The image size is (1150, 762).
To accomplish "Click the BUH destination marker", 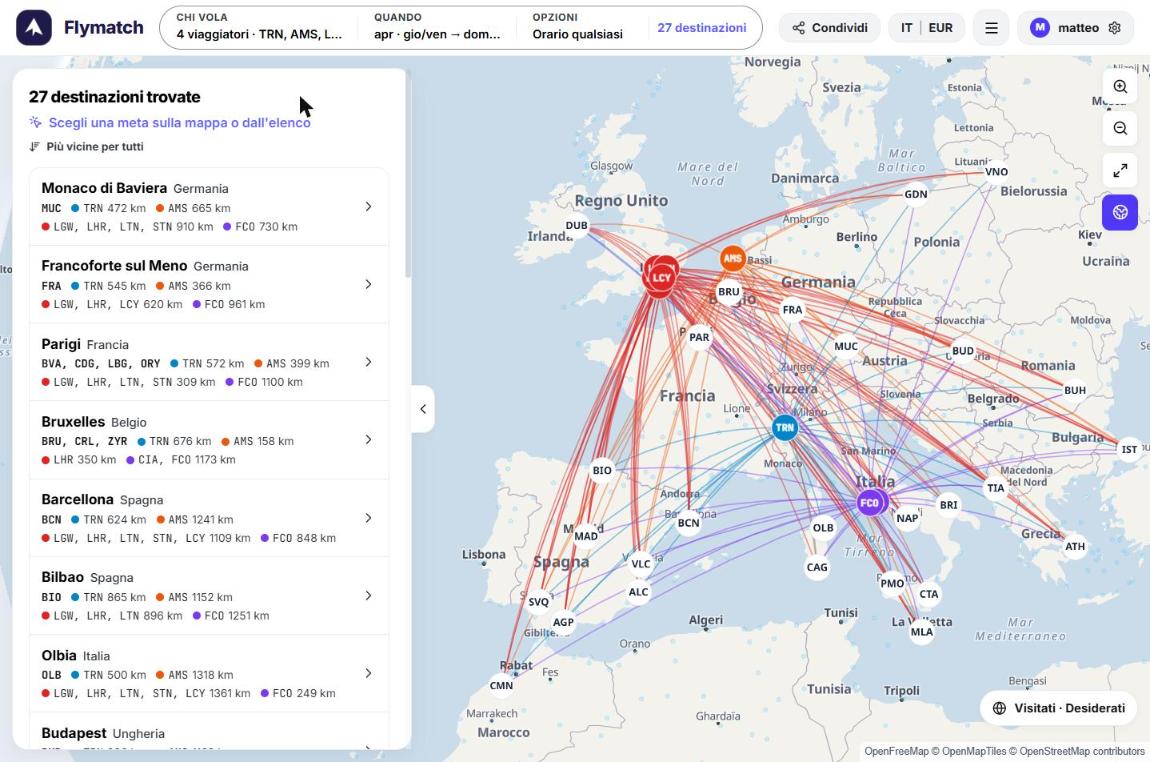I will (1075, 391).
